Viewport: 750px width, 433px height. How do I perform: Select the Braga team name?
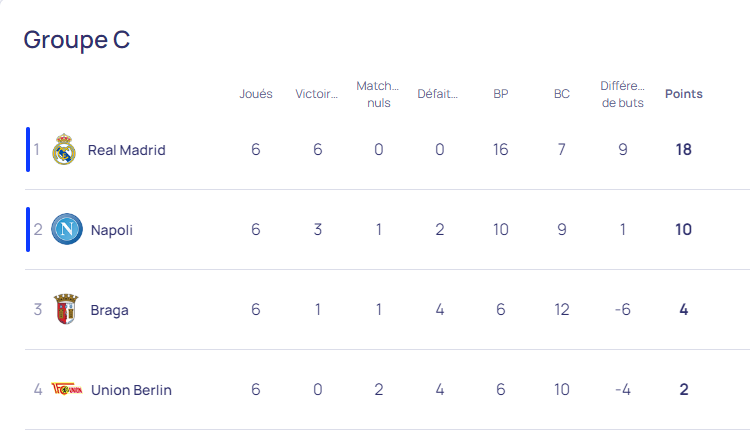109,310
